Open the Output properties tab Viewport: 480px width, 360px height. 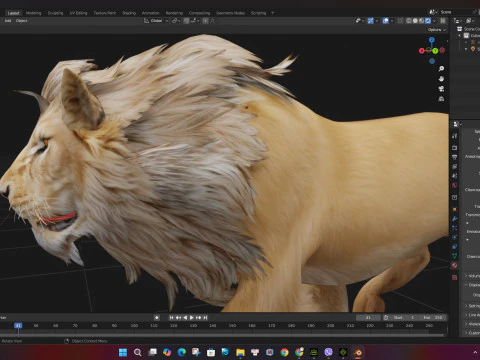click(x=455, y=157)
